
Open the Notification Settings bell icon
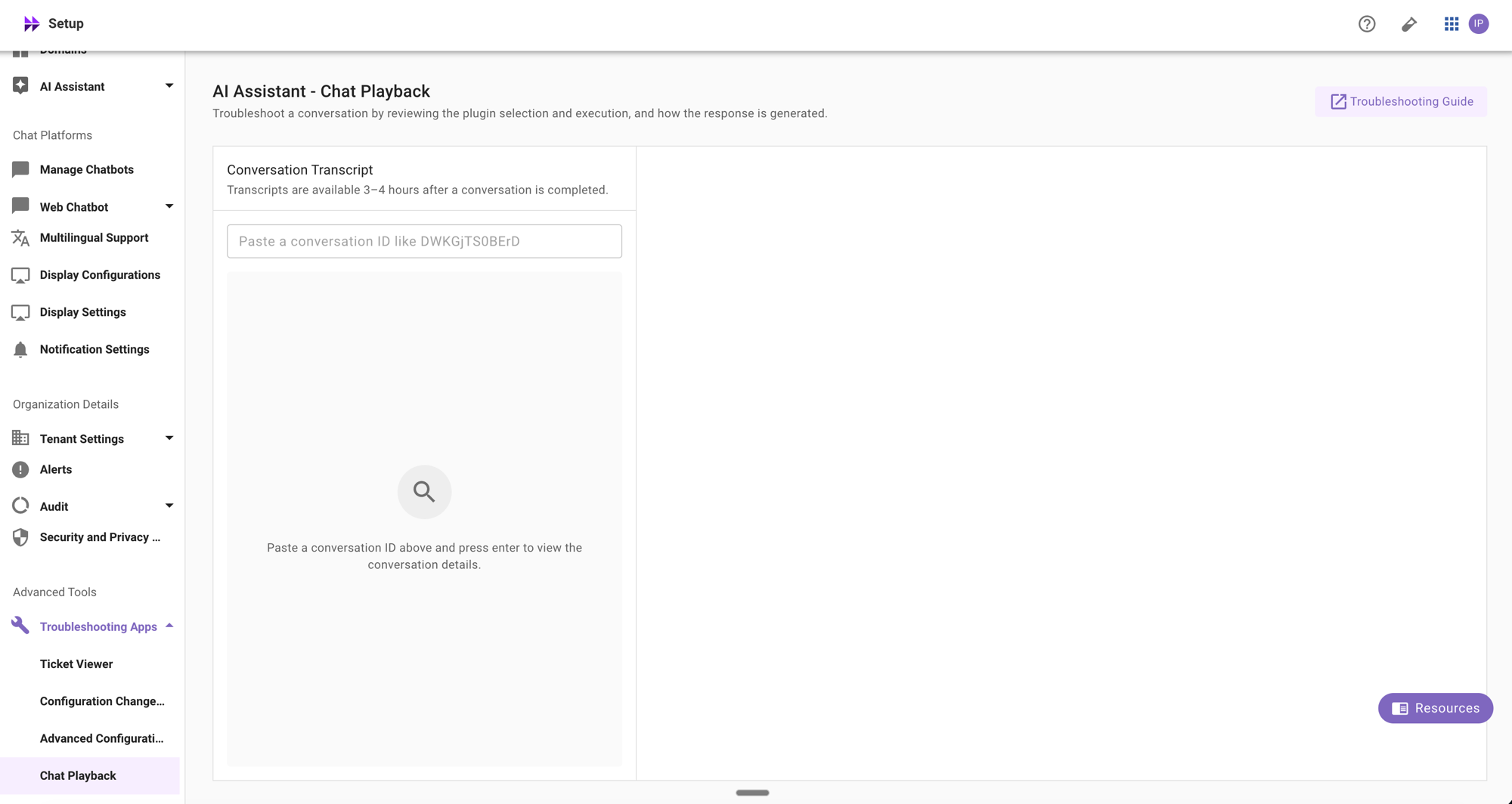(x=20, y=349)
